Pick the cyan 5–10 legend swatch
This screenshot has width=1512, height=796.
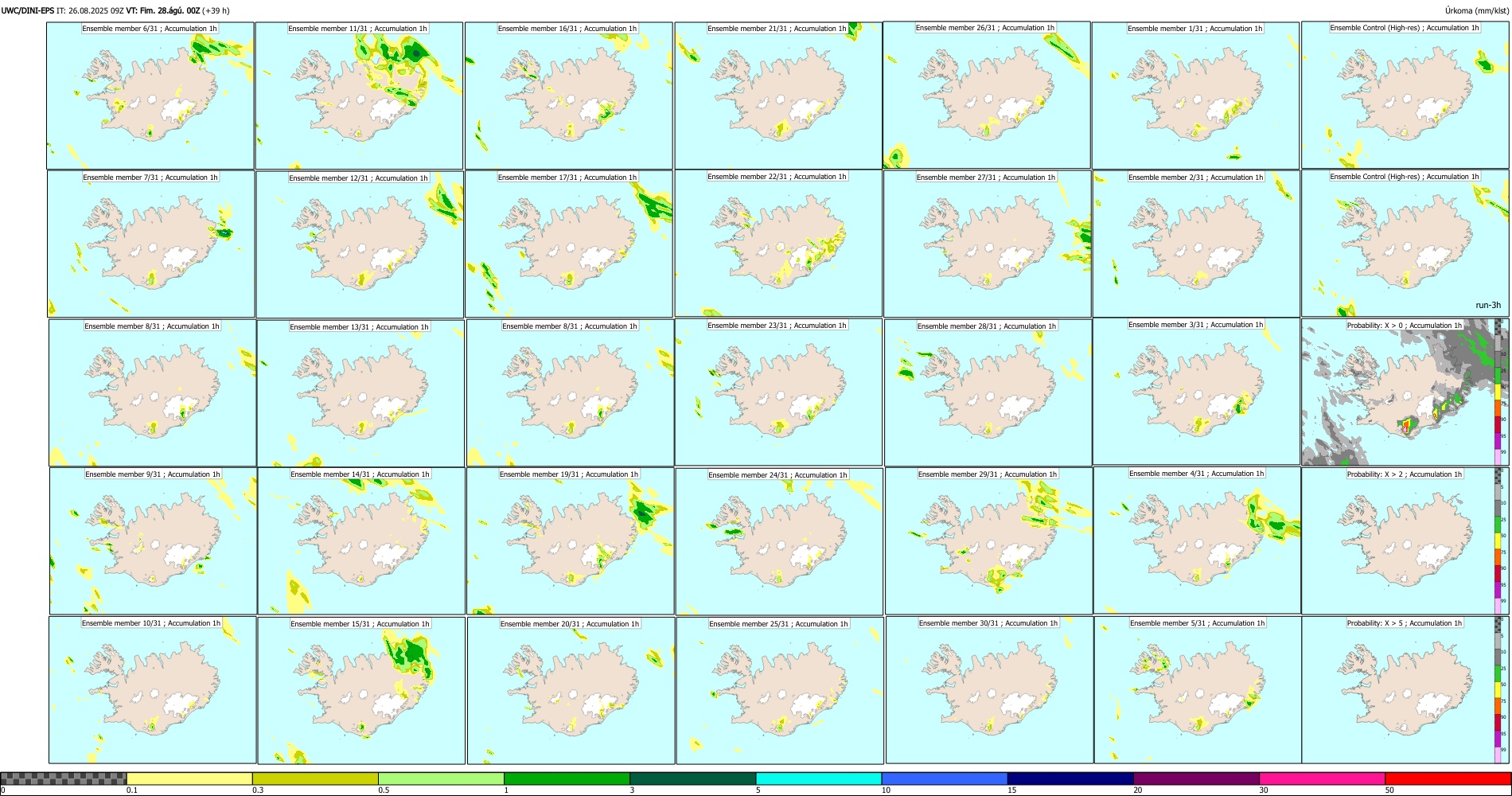click(819, 778)
